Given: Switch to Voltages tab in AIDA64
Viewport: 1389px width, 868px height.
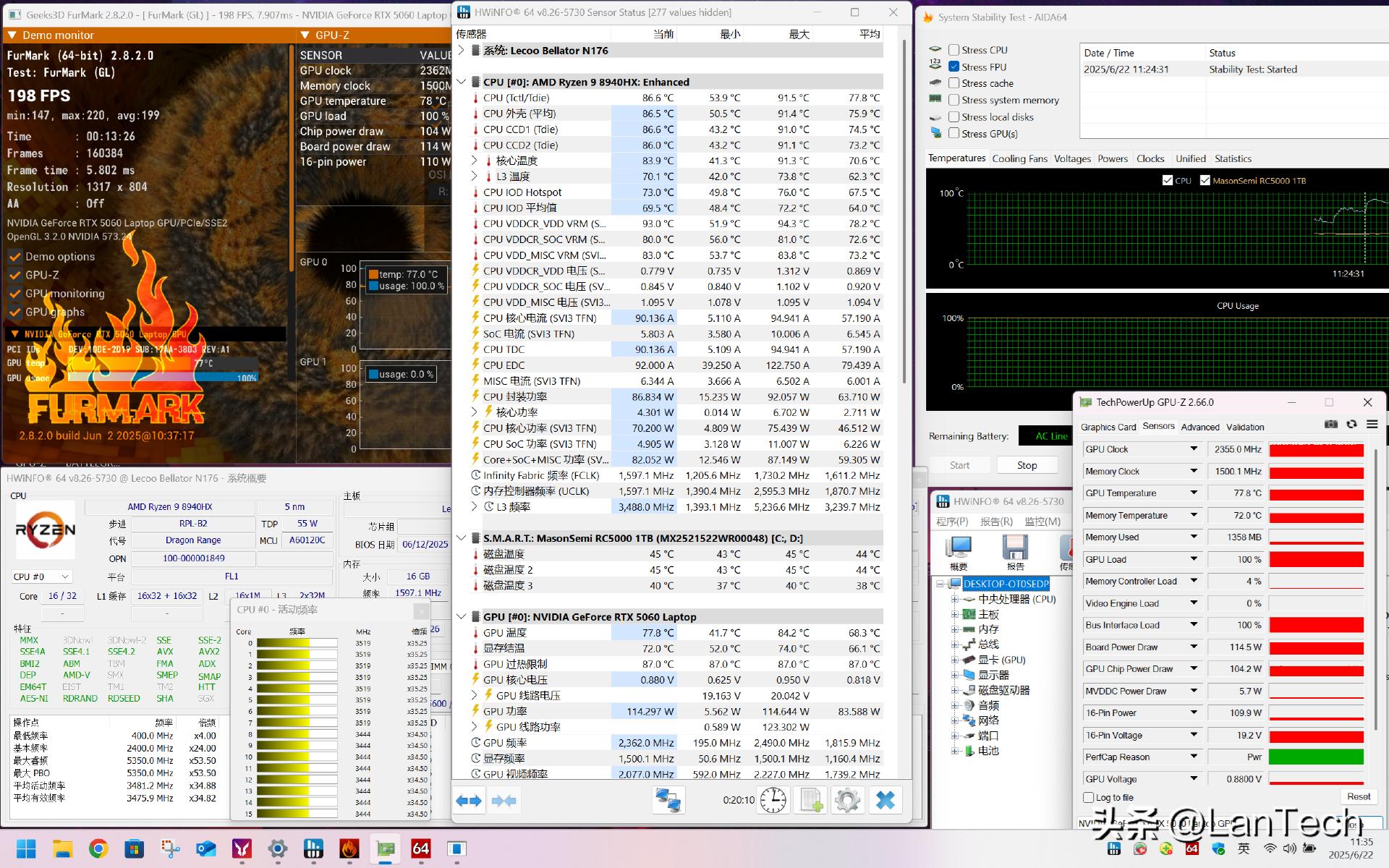Looking at the screenshot, I should pos(1072,158).
